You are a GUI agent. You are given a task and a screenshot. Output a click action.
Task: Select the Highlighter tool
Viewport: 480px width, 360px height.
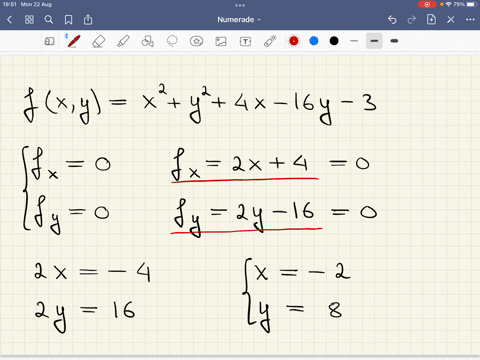(123, 41)
